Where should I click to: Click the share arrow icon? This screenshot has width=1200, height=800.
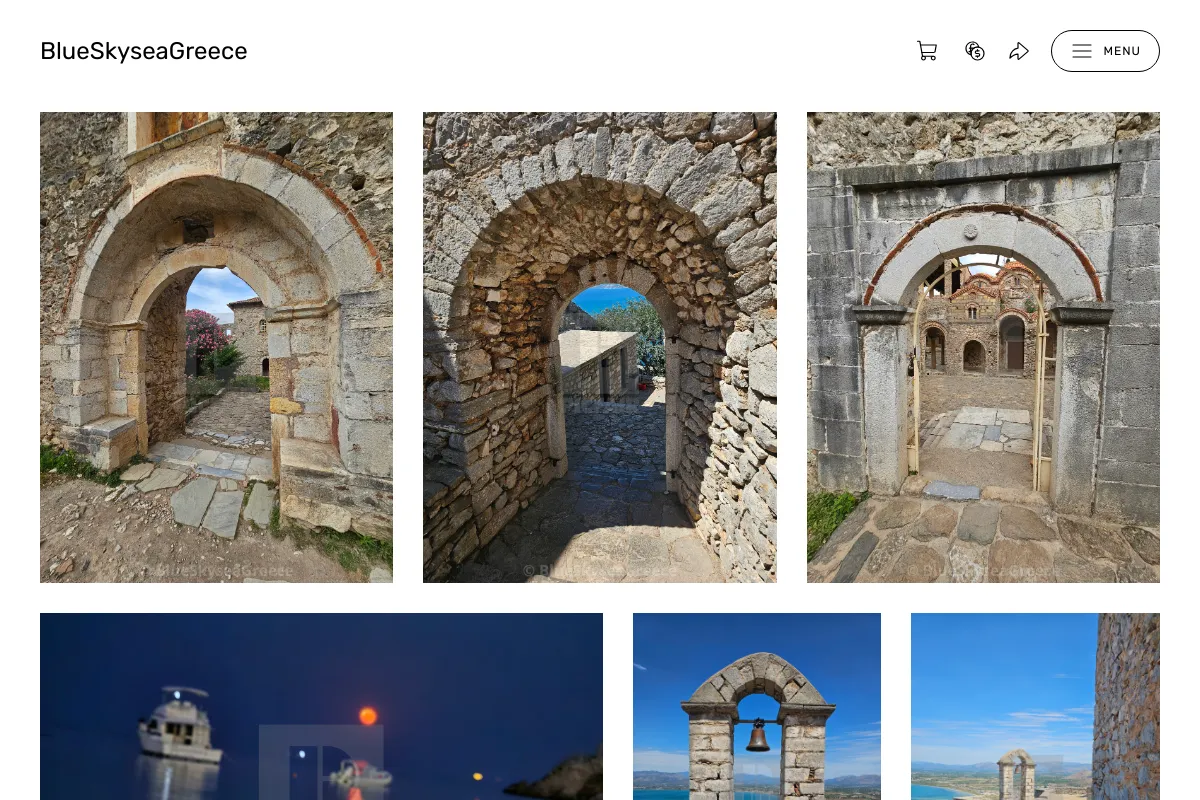pos(1019,51)
